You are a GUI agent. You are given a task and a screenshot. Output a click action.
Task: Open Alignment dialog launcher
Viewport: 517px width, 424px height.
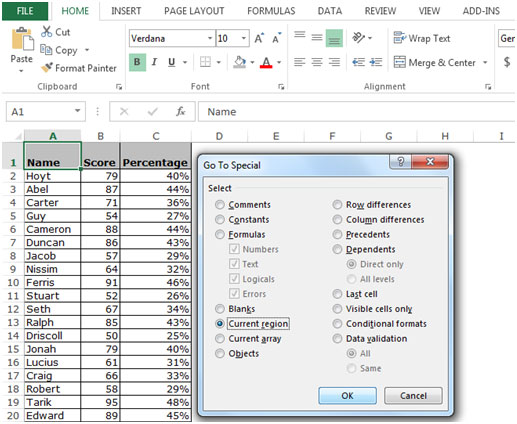(x=488, y=87)
